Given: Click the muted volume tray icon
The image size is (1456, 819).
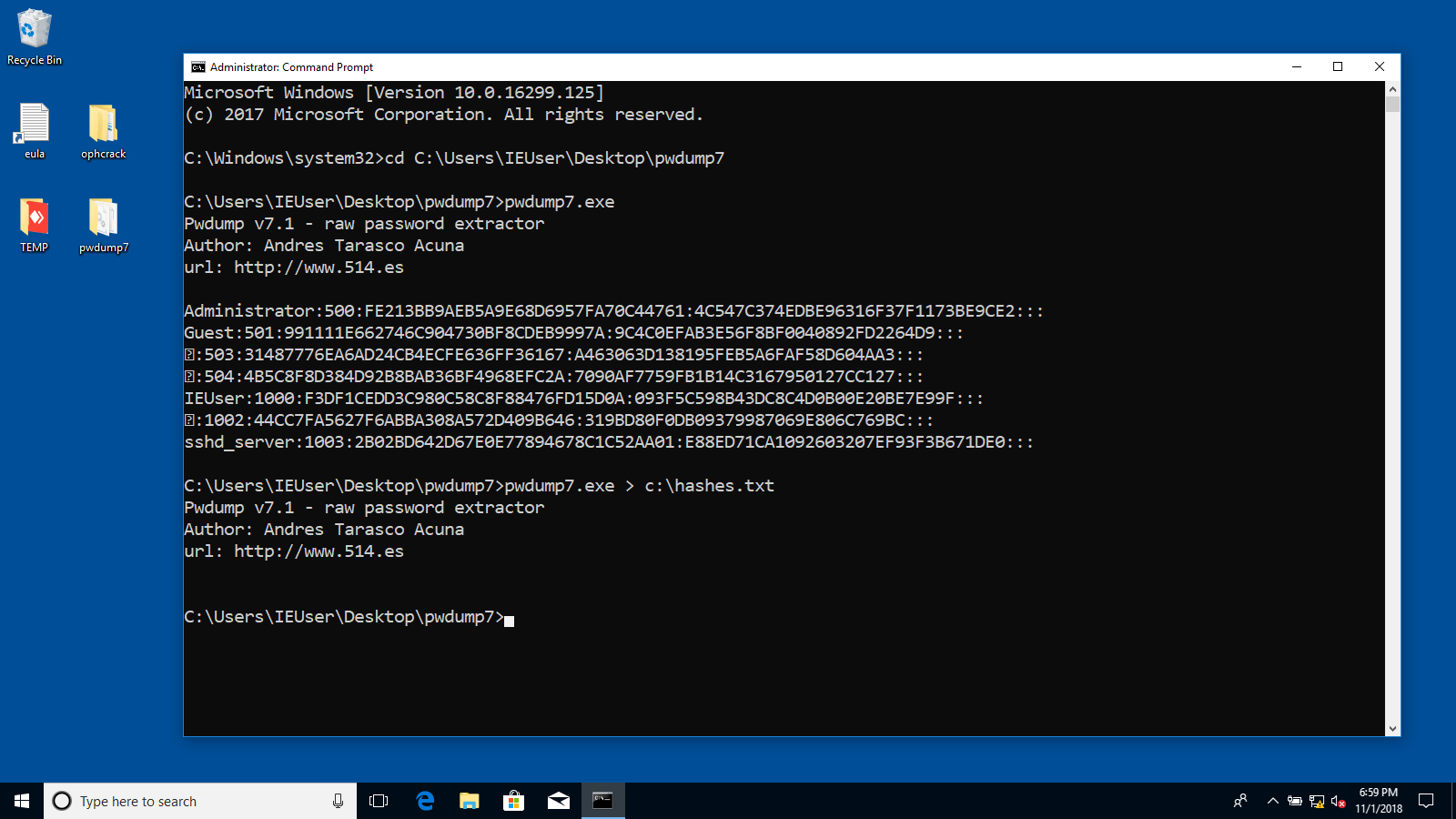Looking at the screenshot, I should coord(1338,801).
